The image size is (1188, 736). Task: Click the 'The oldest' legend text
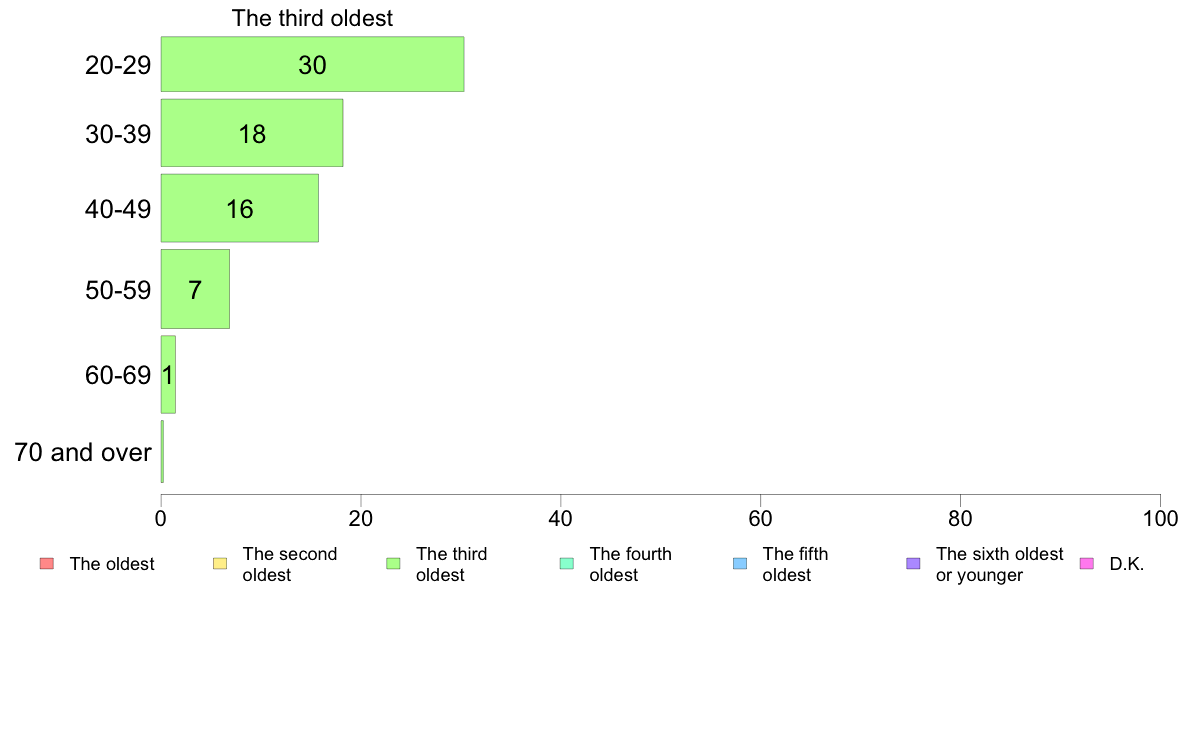112,564
